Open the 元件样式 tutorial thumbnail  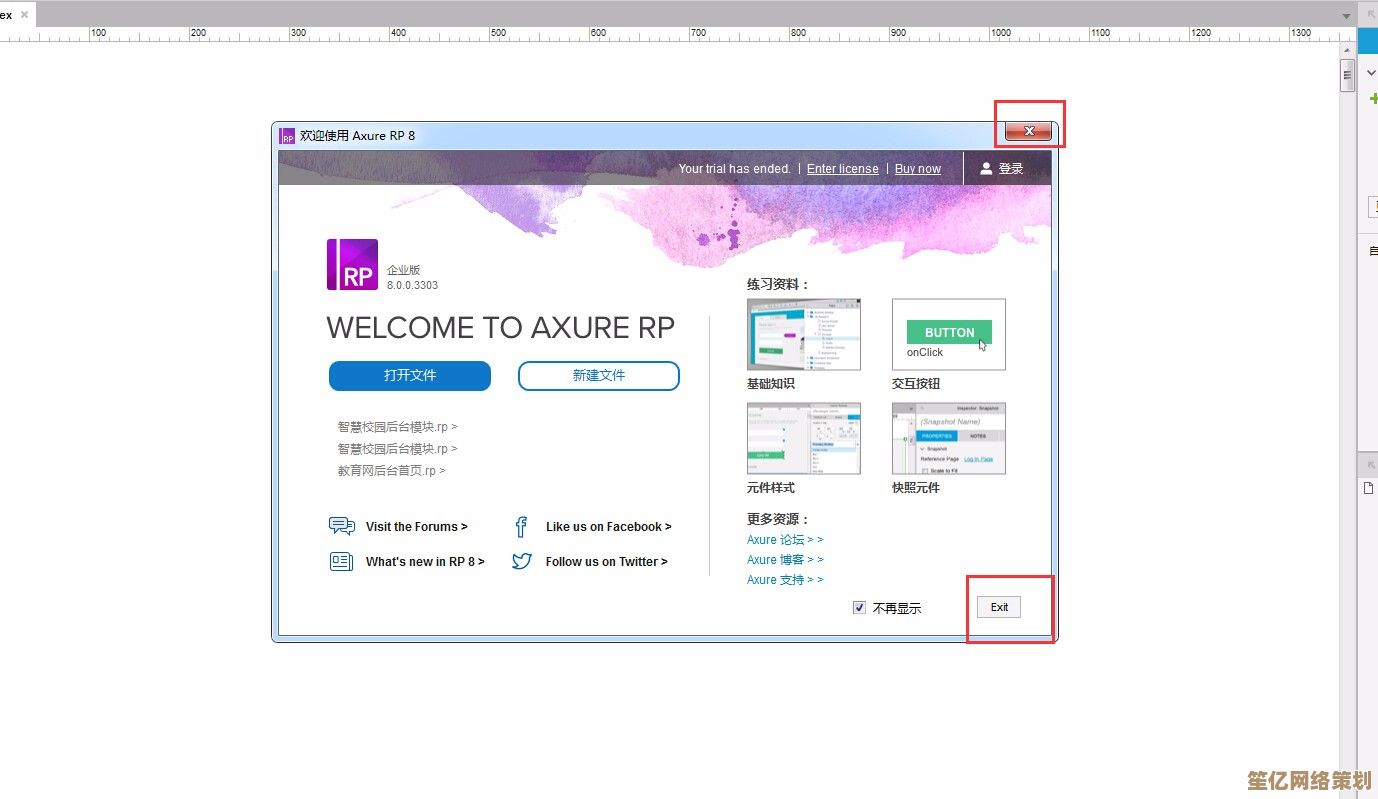click(x=804, y=438)
